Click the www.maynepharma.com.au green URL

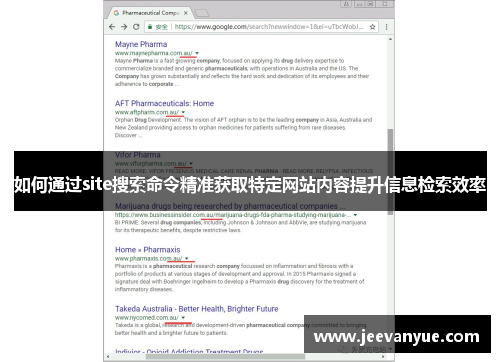[x=154, y=53]
